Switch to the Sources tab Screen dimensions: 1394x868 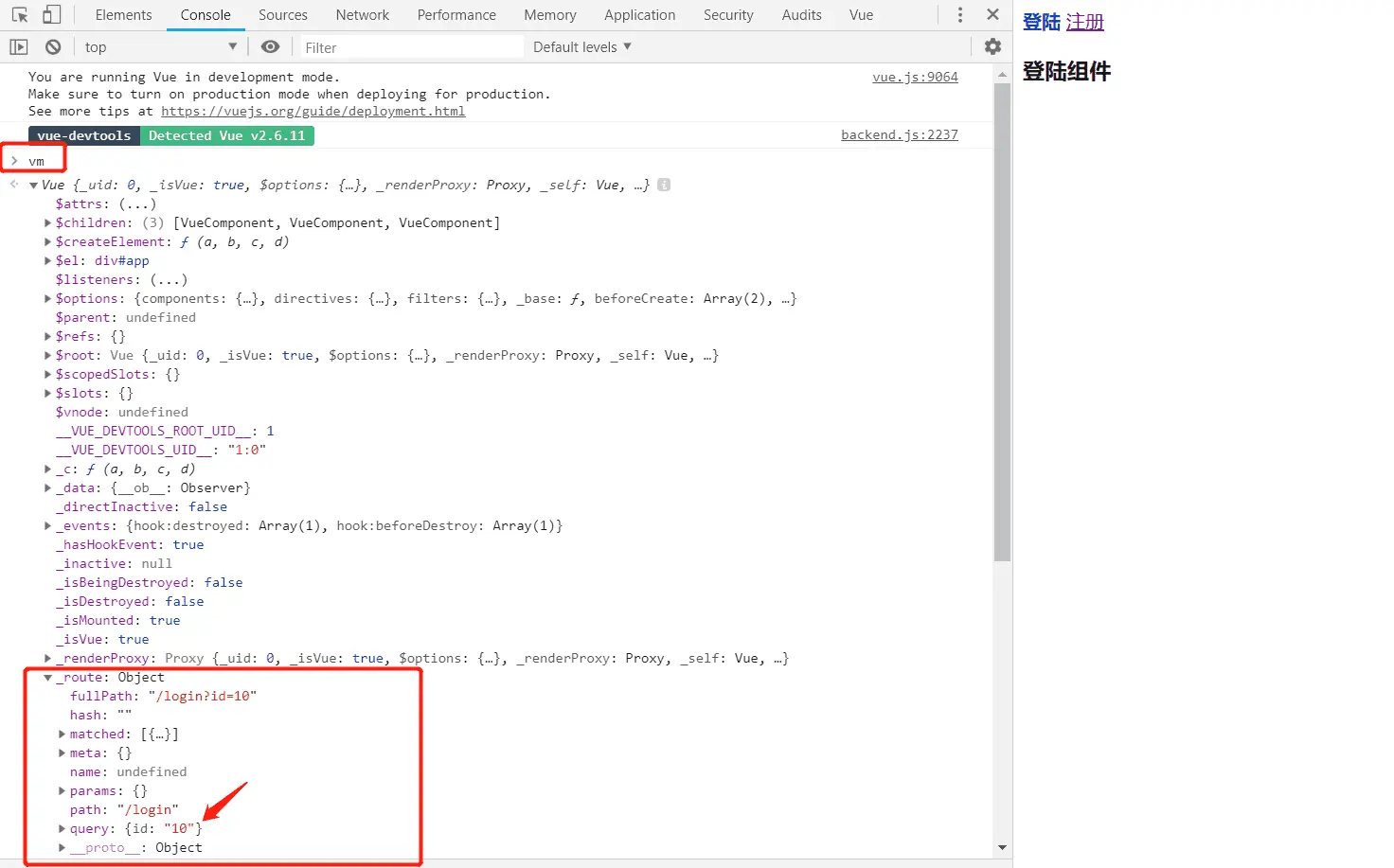point(282,15)
